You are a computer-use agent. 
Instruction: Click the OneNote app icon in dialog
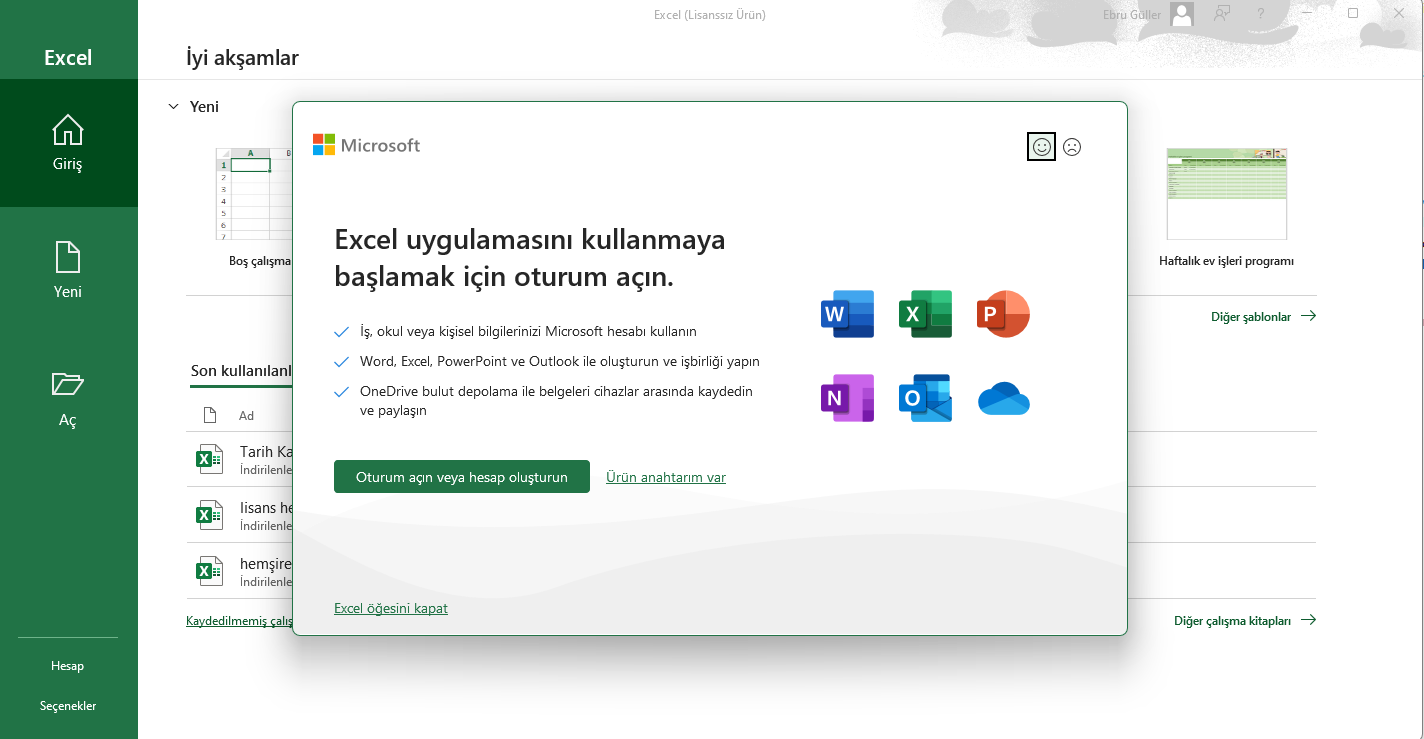point(847,398)
